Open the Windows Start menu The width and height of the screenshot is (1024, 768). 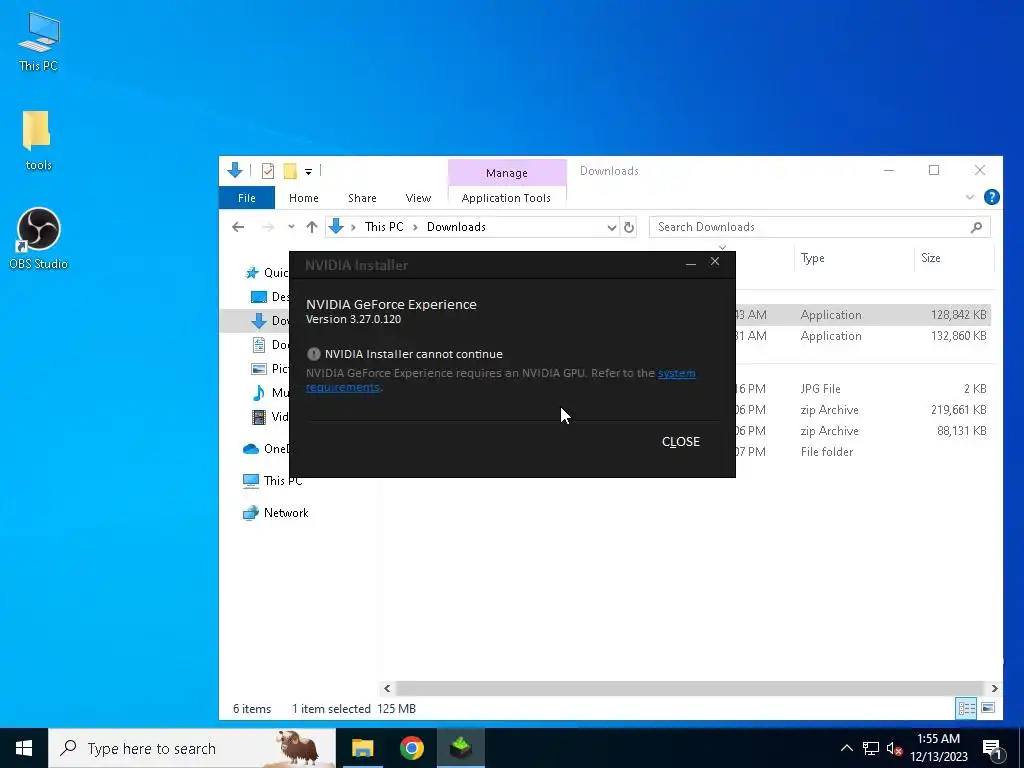[24, 748]
